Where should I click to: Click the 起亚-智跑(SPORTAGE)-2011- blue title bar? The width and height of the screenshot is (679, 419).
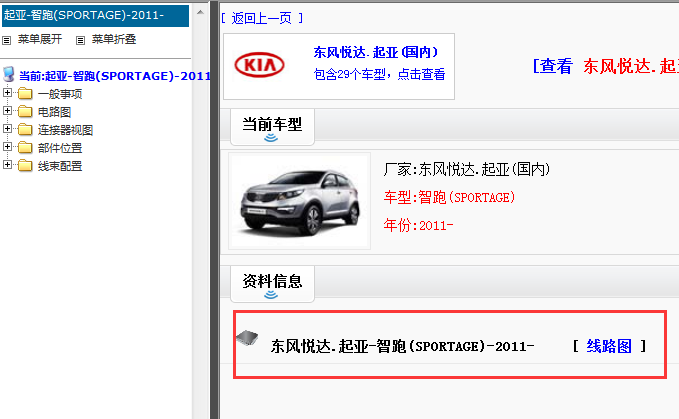96,16
